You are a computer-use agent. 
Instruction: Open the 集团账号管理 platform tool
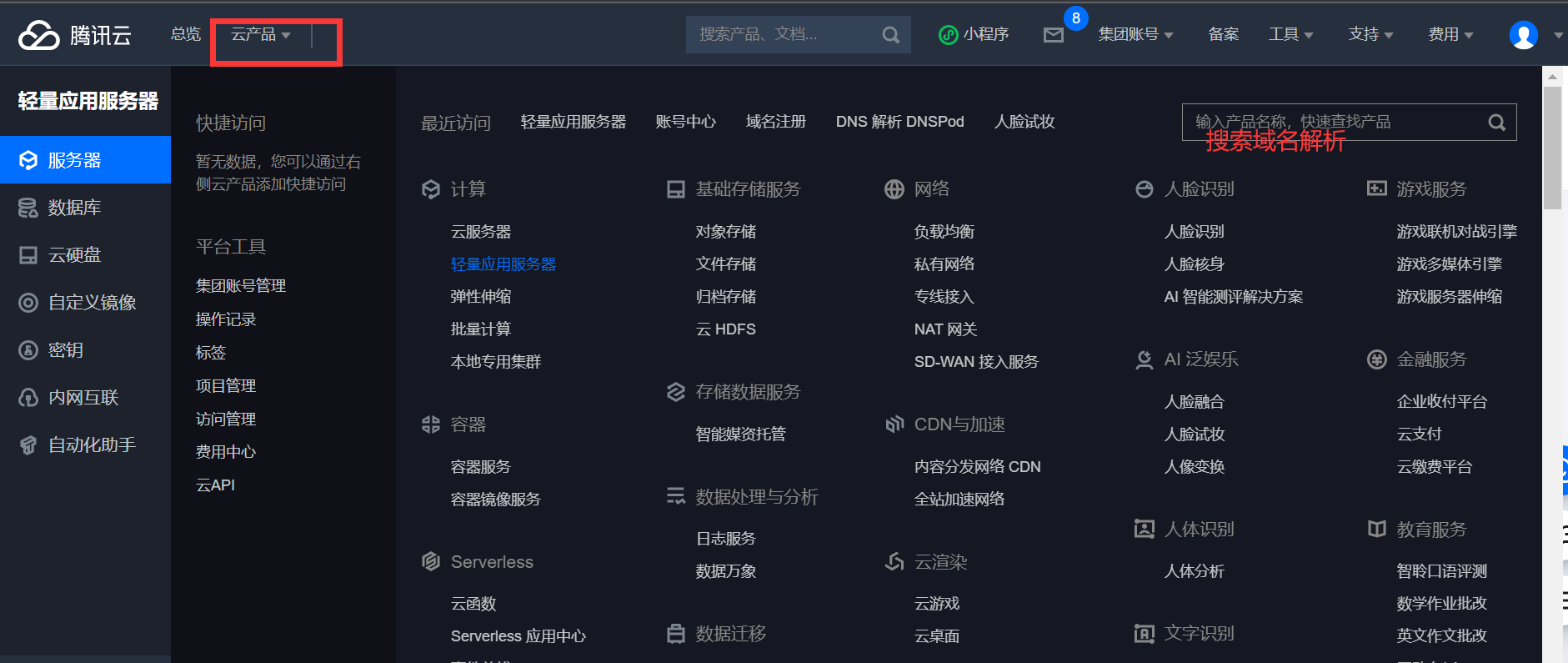[x=241, y=286]
